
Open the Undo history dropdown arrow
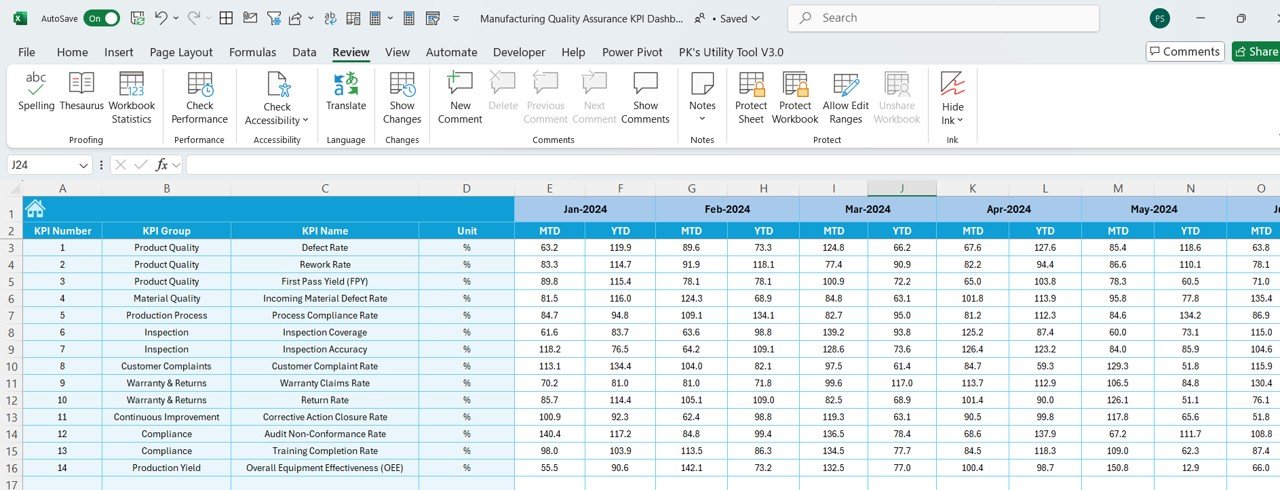(x=176, y=18)
